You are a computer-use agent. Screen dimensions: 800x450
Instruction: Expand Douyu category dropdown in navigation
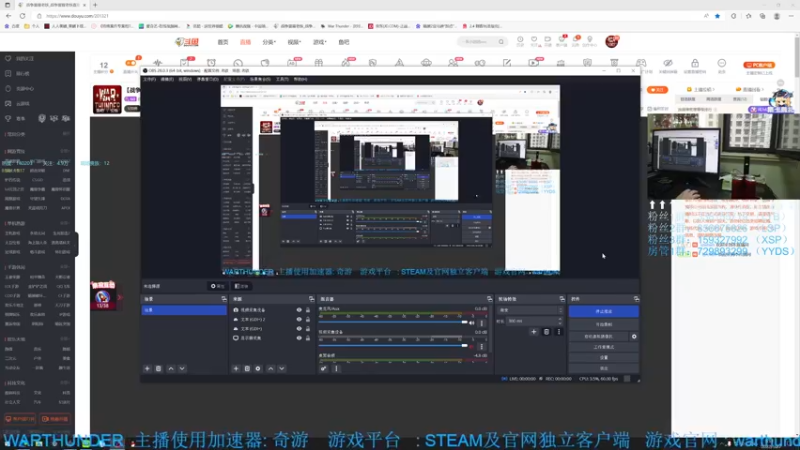tap(269, 42)
